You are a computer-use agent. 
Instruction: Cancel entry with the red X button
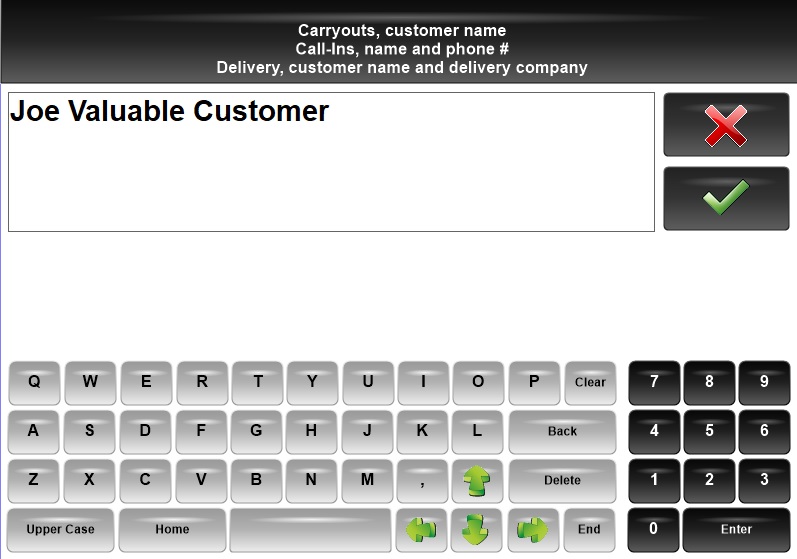tap(726, 125)
